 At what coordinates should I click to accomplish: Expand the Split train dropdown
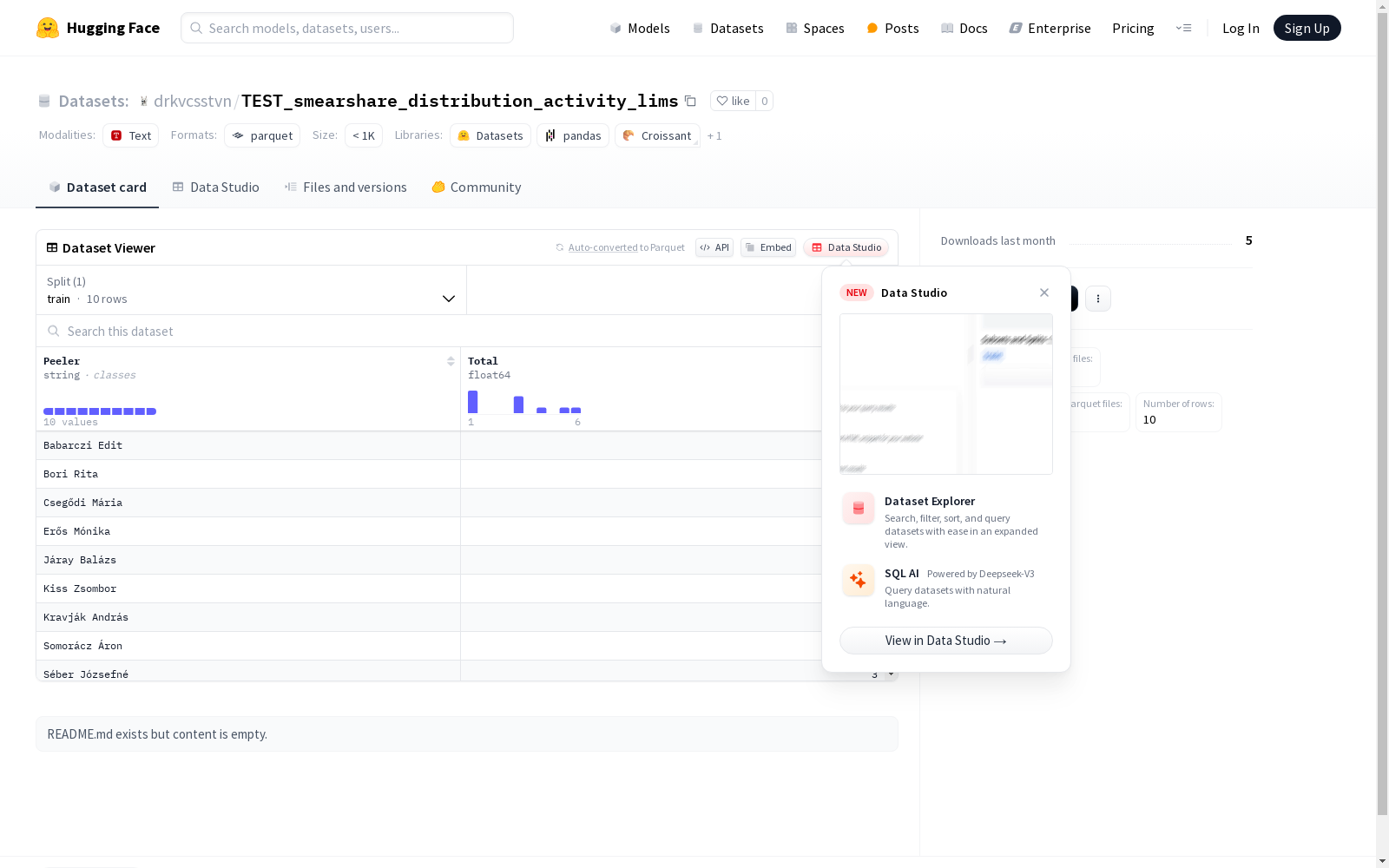click(x=251, y=290)
